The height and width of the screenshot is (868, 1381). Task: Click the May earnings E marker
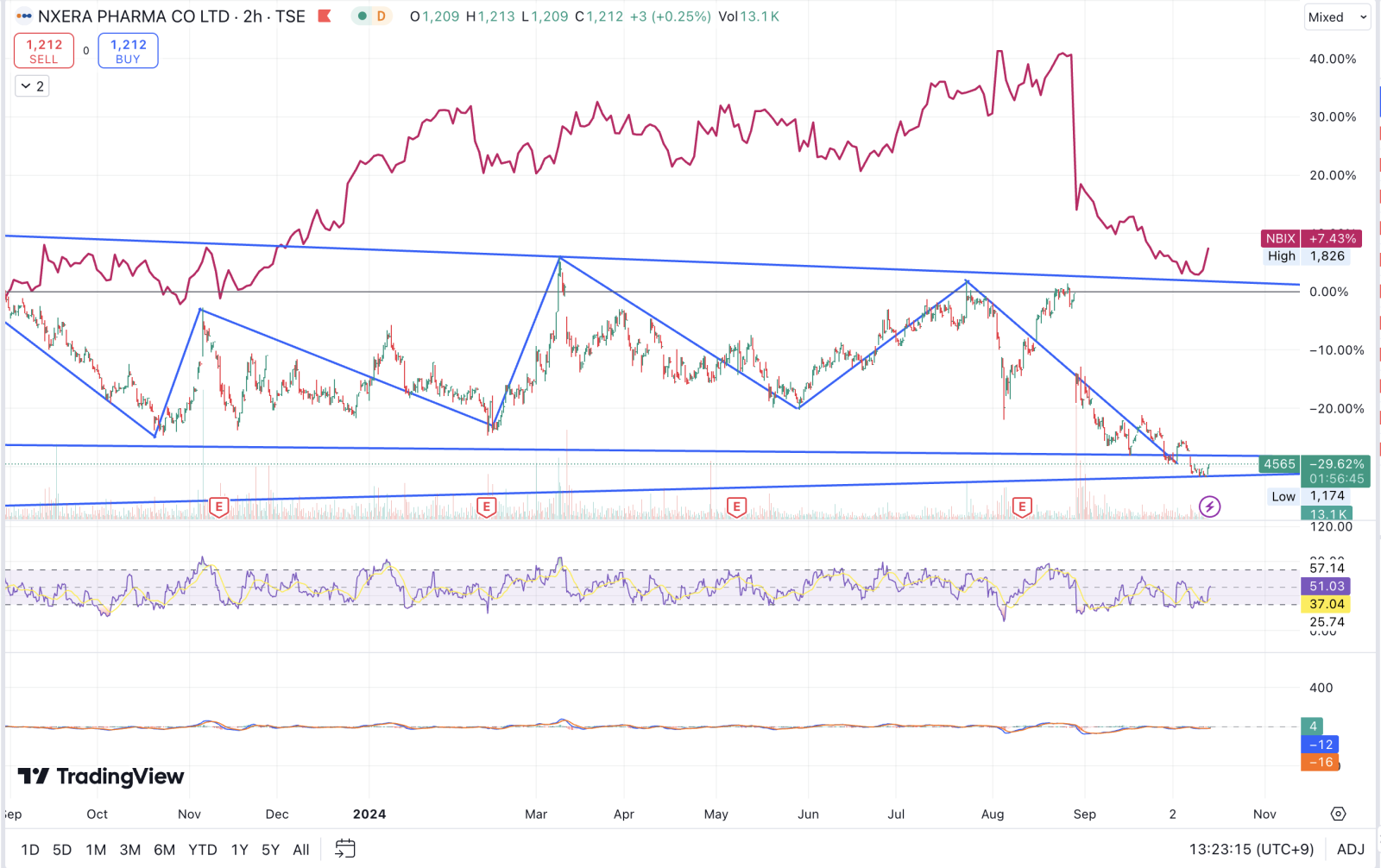[x=736, y=507]
